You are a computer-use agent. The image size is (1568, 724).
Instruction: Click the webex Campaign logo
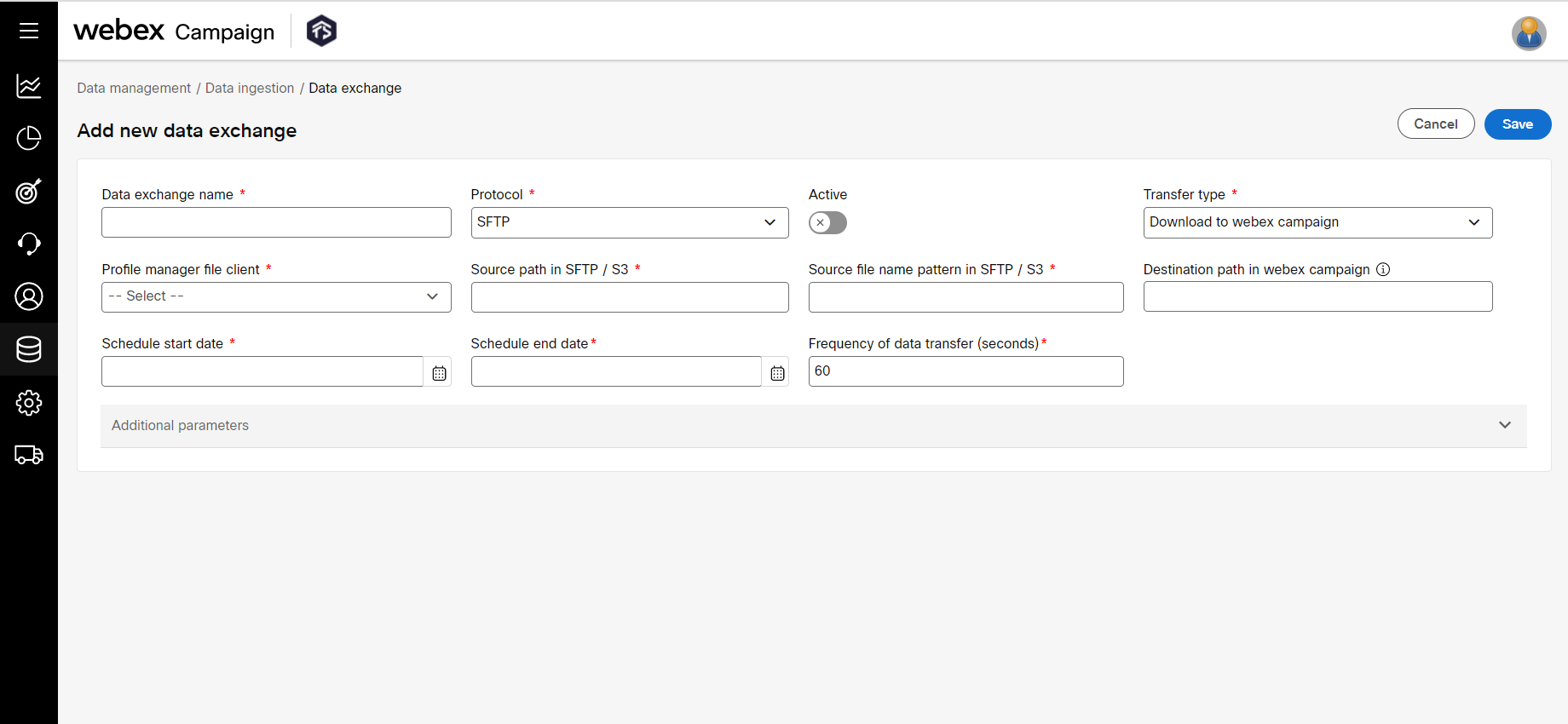click(x=174, y=31)
